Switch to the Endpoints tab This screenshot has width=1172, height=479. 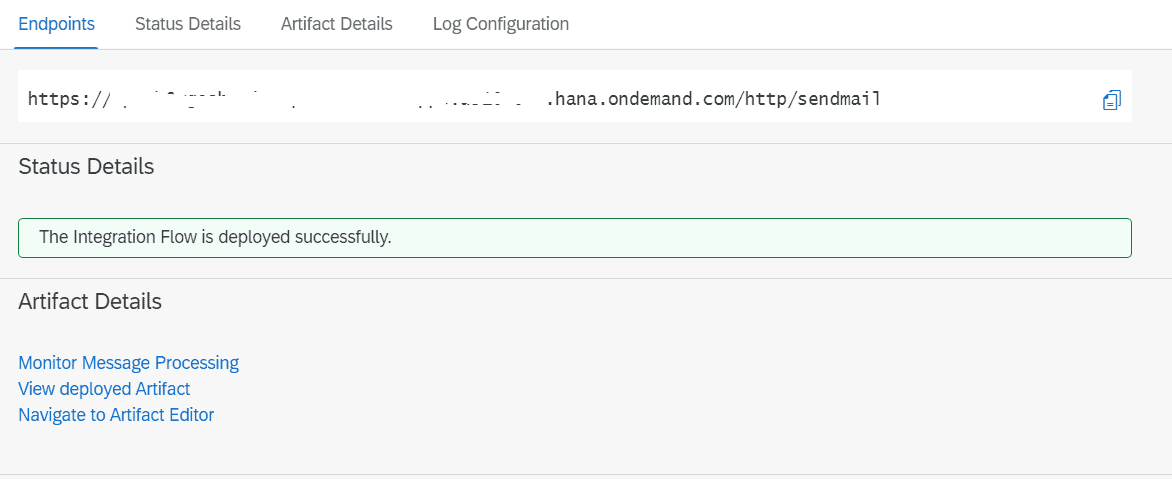(57, 24)
